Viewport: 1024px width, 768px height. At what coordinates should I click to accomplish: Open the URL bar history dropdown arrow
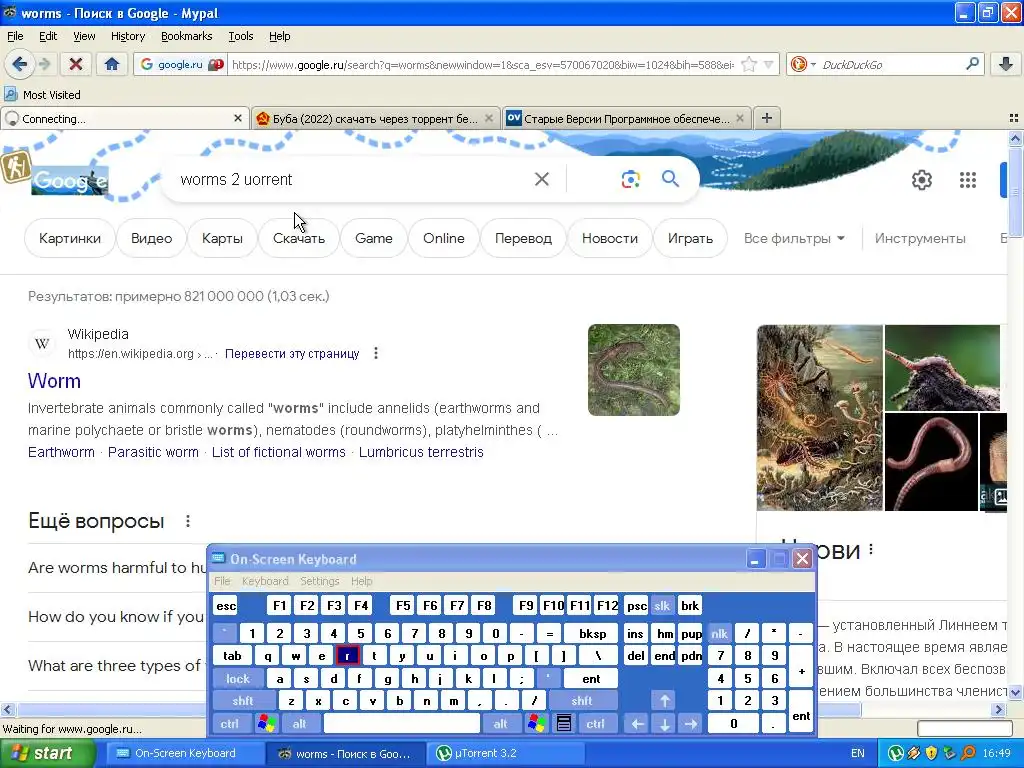(x=769, y=64)
